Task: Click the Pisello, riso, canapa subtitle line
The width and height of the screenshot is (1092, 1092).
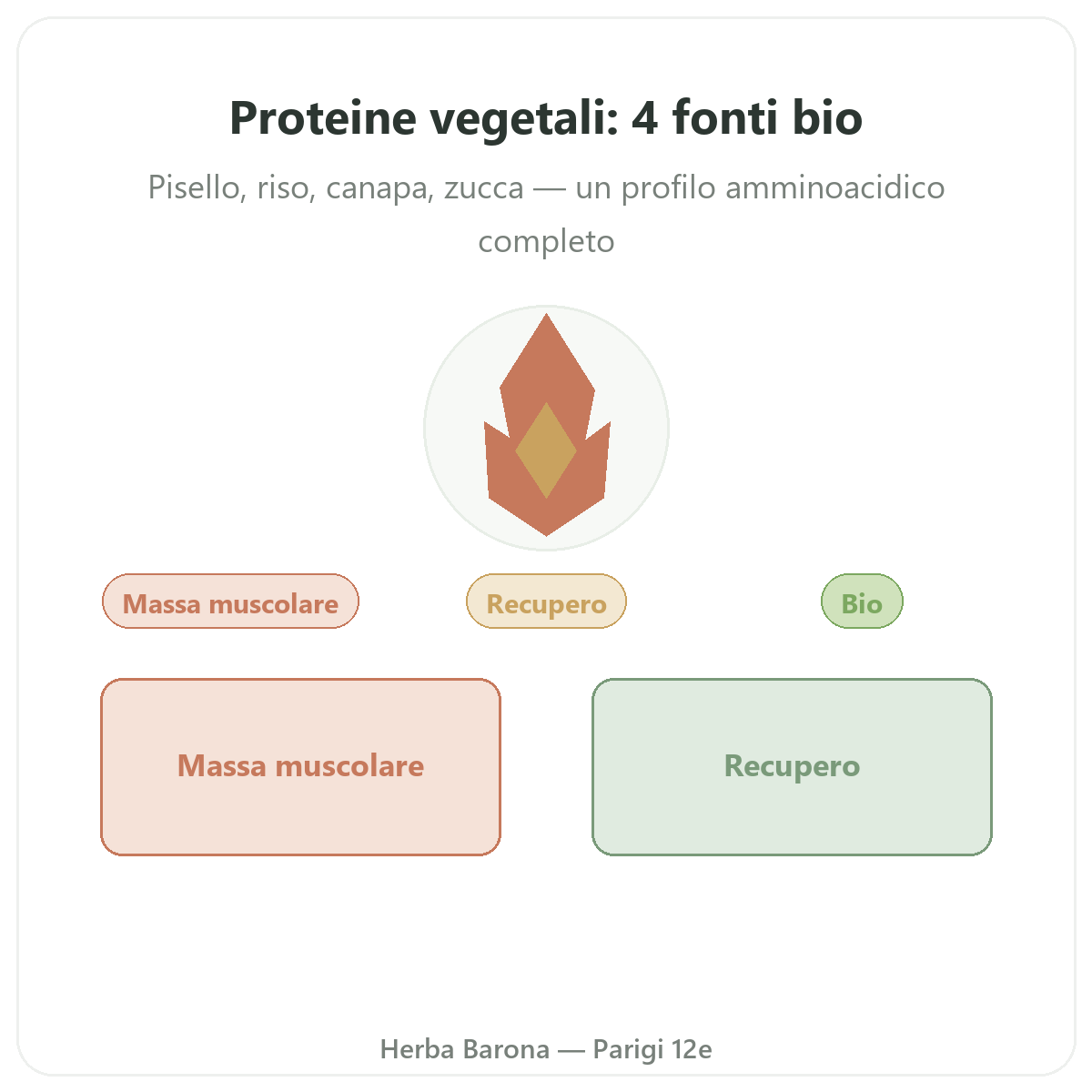Action: click(546, 187)
